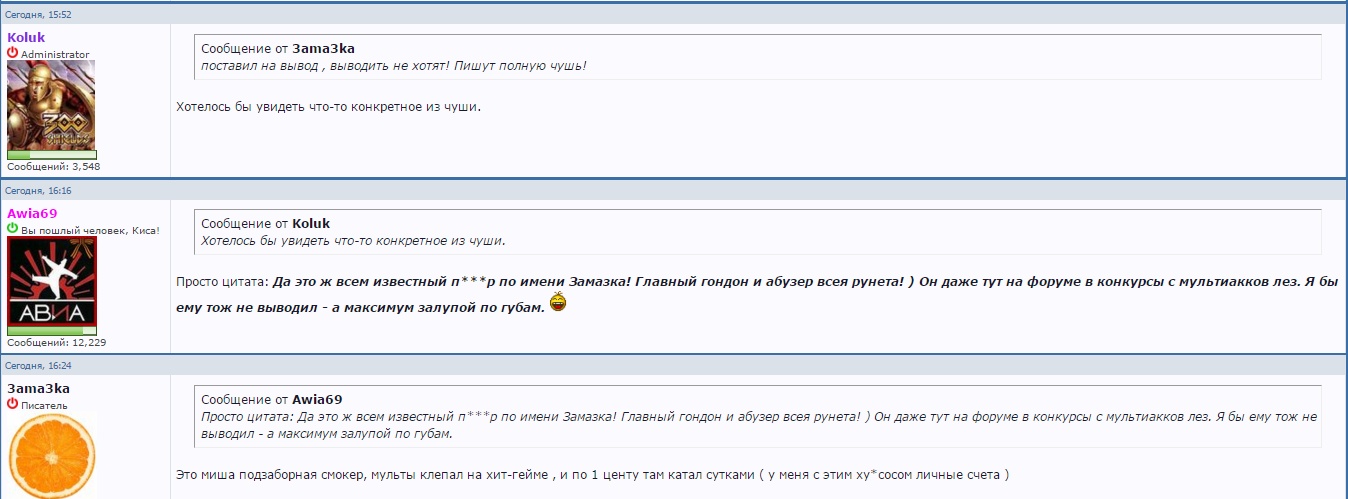Click Koluk's Сообщений: 3,548 post count
The width and height of the screenshot is (1348, 499).
54,167
